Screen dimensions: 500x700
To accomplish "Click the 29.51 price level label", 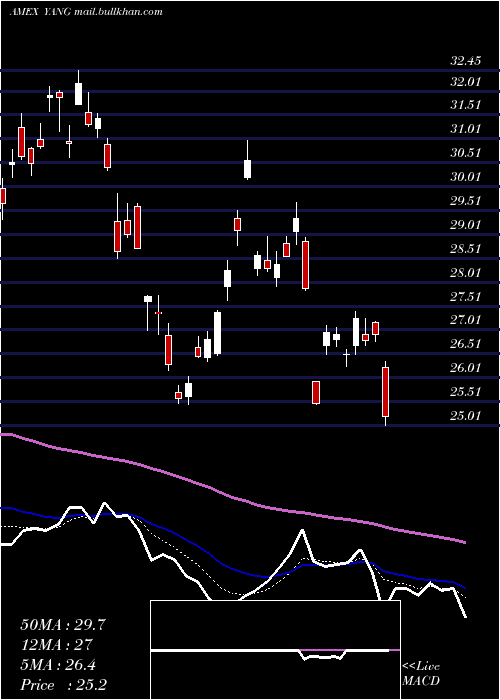I will pyautogui.click(x=466, y=201).
